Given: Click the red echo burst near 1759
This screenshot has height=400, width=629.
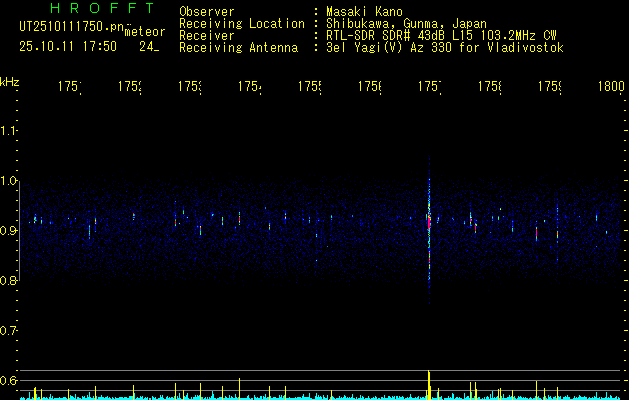Looking at the screenshot, I should pos(536,233).
